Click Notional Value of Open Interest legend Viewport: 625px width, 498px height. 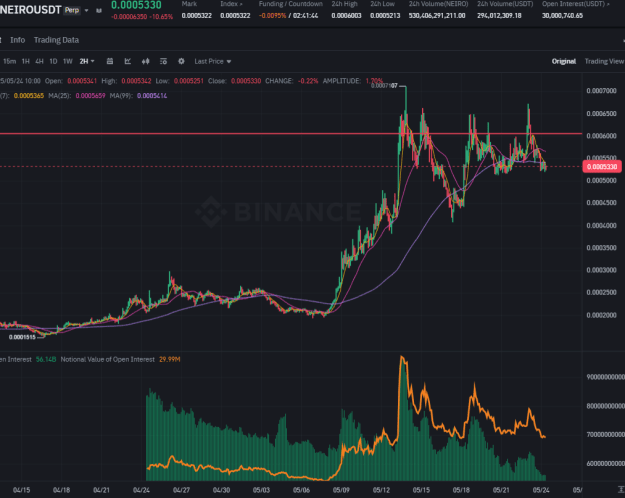tap(107, 360)
